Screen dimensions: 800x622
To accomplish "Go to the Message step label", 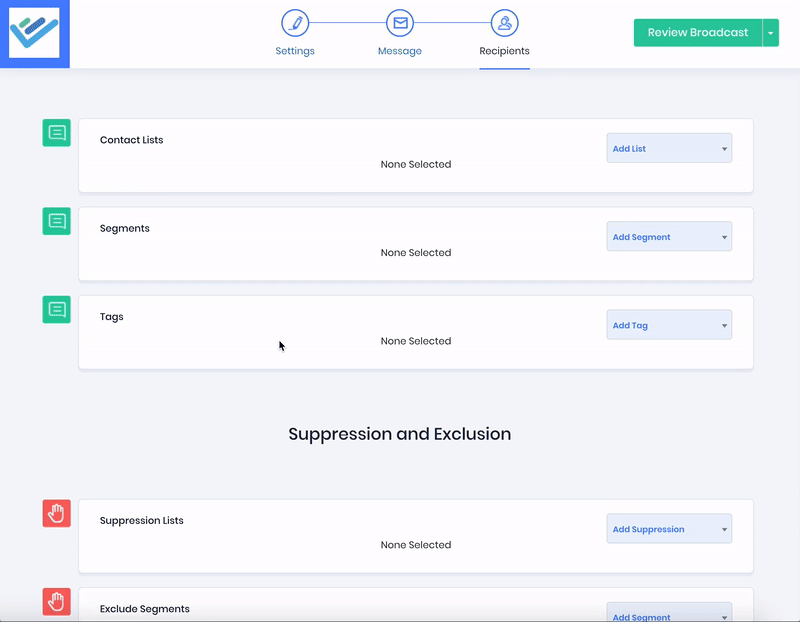I will tap(400, 51).
